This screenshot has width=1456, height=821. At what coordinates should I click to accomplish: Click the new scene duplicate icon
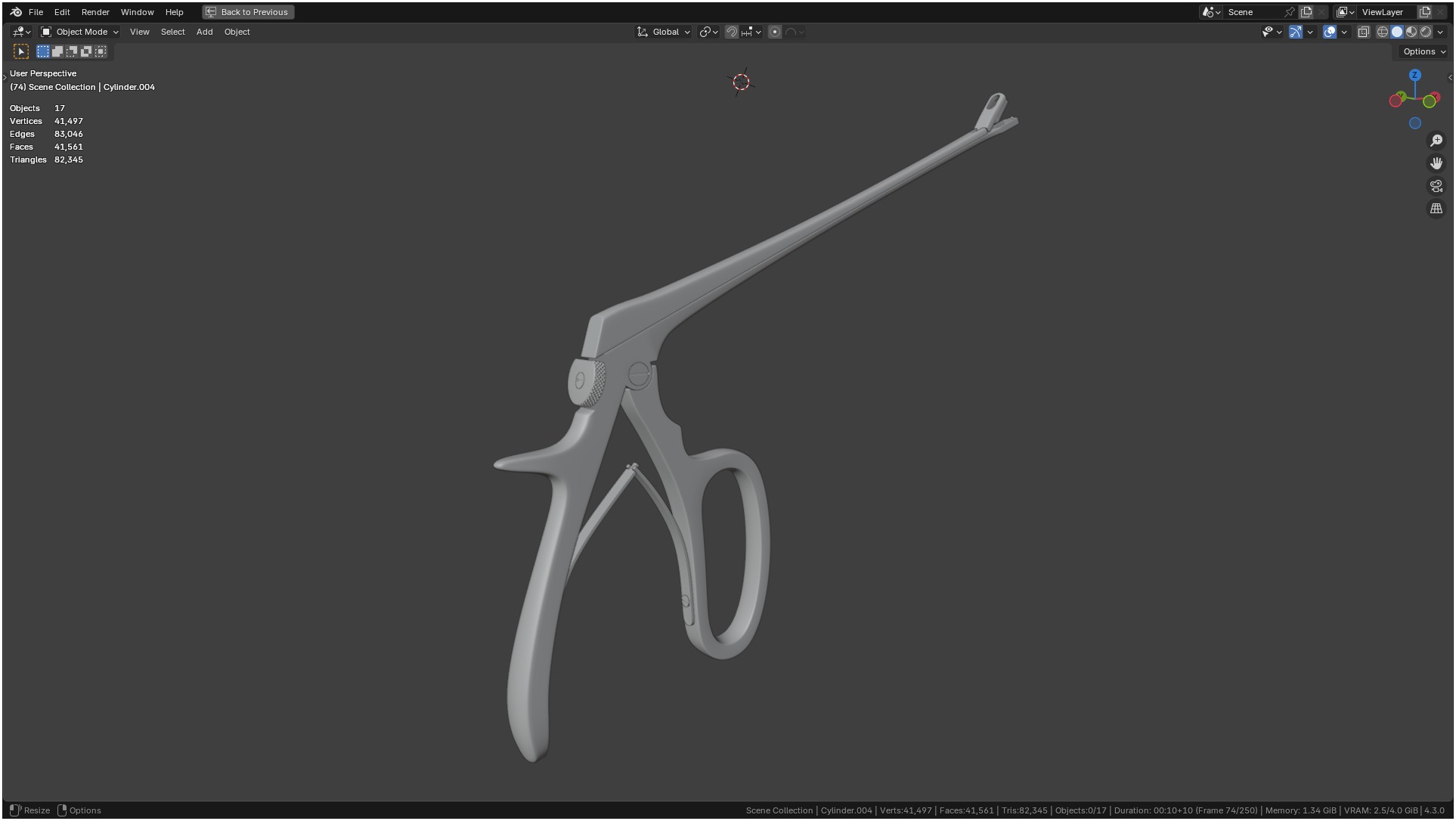tap(1306, 12)
